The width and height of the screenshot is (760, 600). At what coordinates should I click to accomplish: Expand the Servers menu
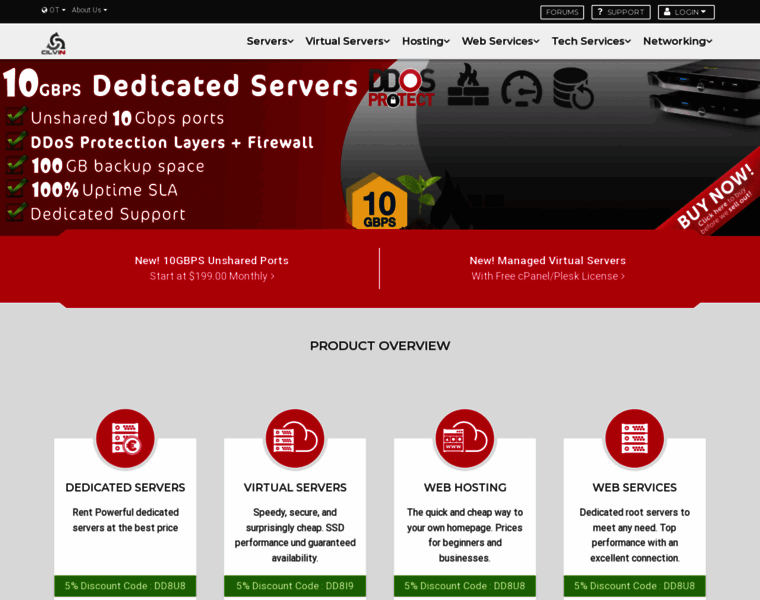[x=270, y=41]
